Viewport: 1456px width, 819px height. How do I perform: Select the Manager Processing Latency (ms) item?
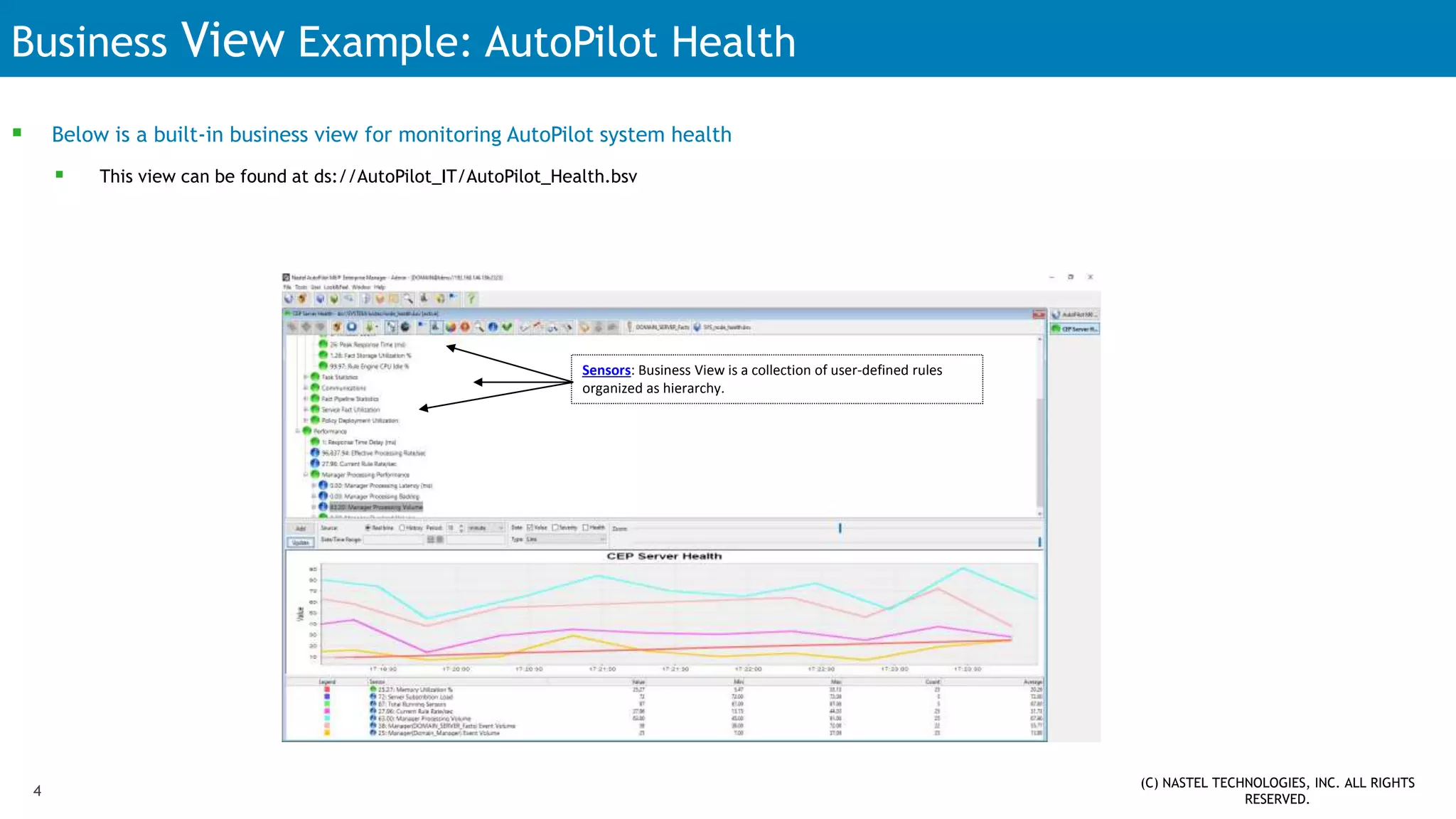pos(380,486)
